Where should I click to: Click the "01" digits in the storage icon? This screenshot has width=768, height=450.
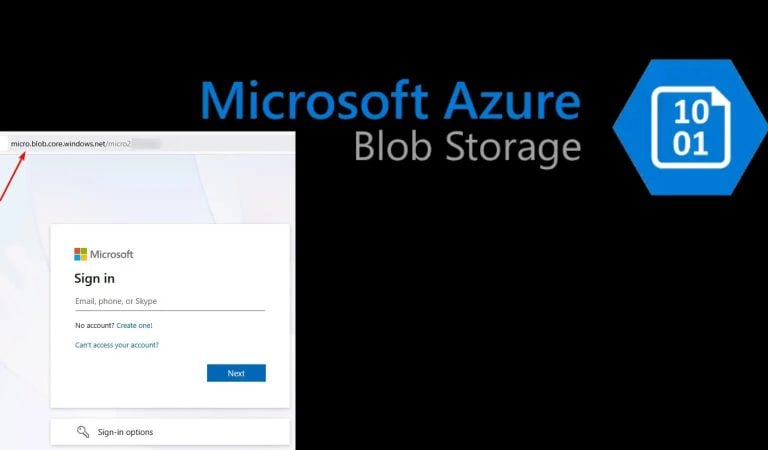[x=690, y=144]
